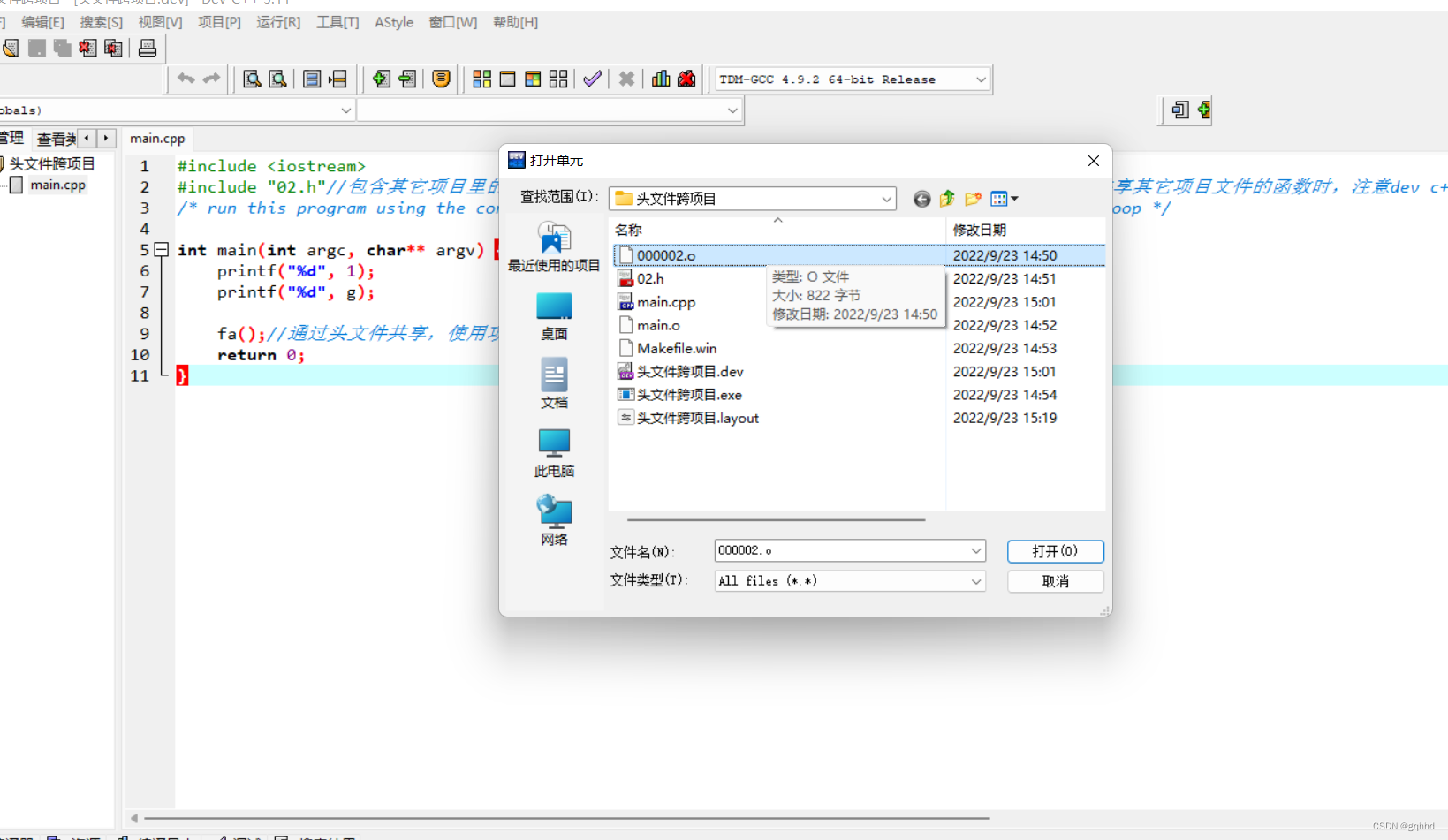
Task: Click the Delete Profiling Information icon
Action: coord(686,79)
